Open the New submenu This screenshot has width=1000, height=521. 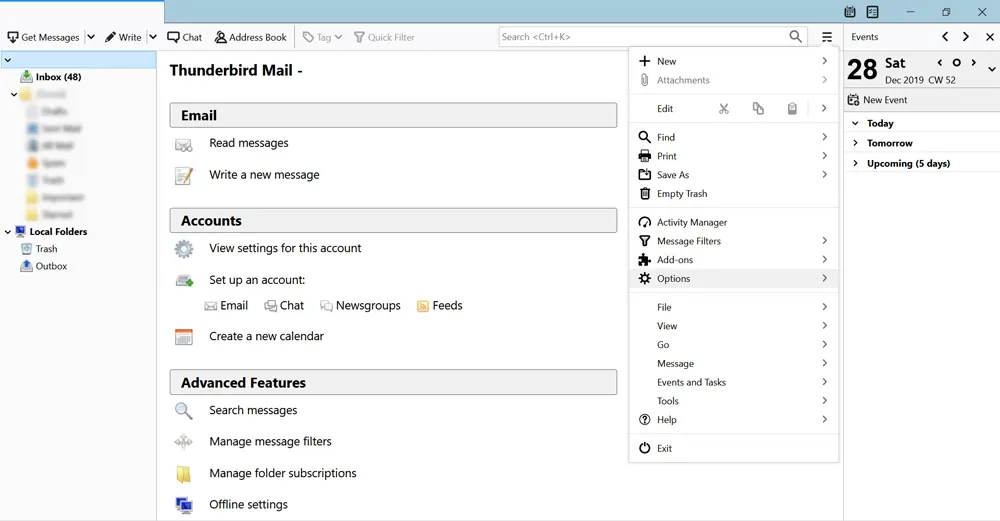(x=733, y=61)
